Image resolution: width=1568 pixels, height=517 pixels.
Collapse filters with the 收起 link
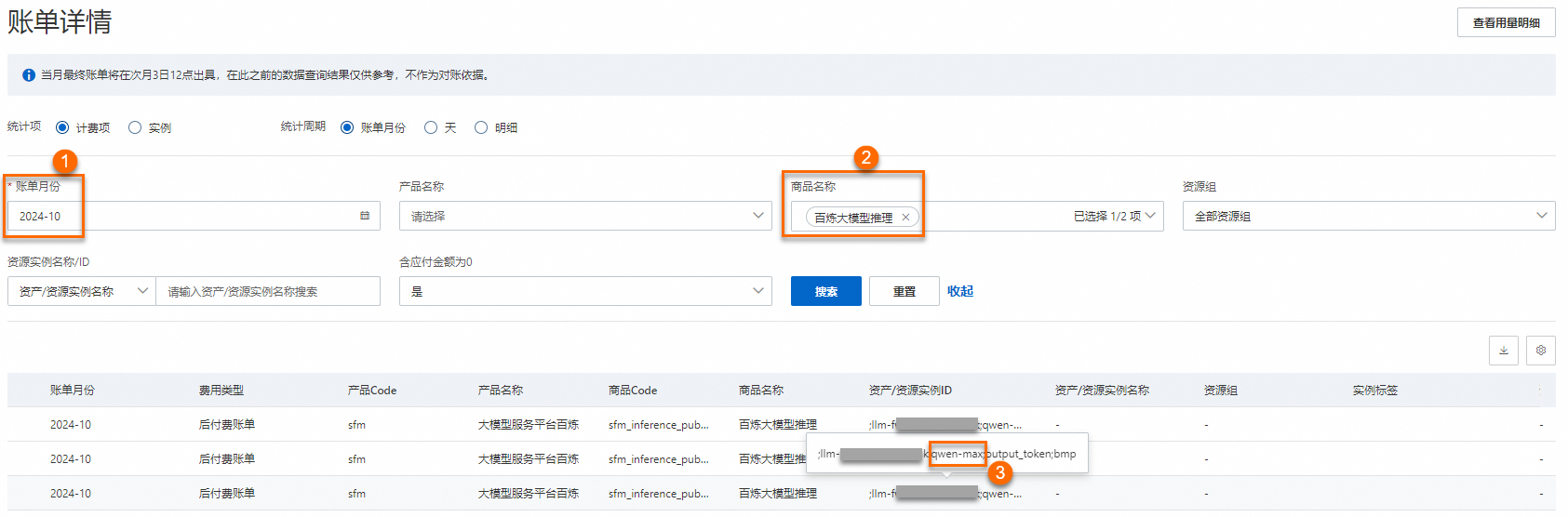point(960,291)
